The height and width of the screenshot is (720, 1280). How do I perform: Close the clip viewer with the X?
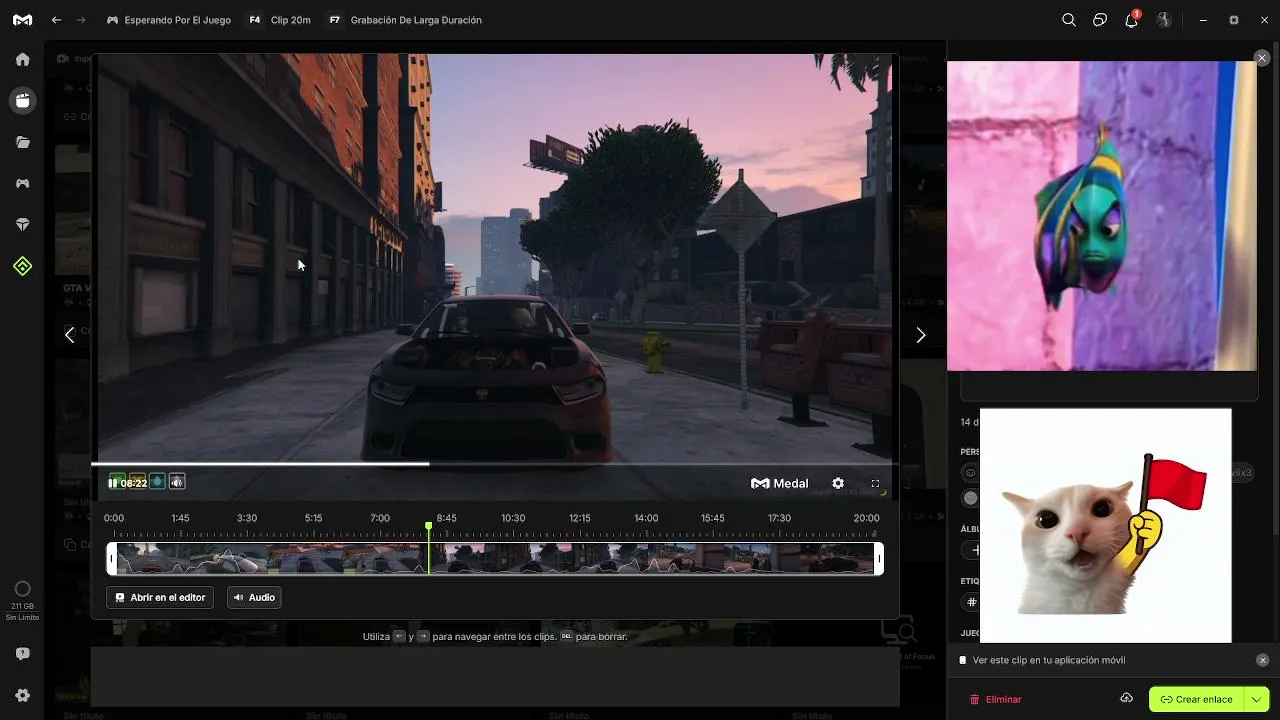pyautogui.click(x=1262, y=58)
